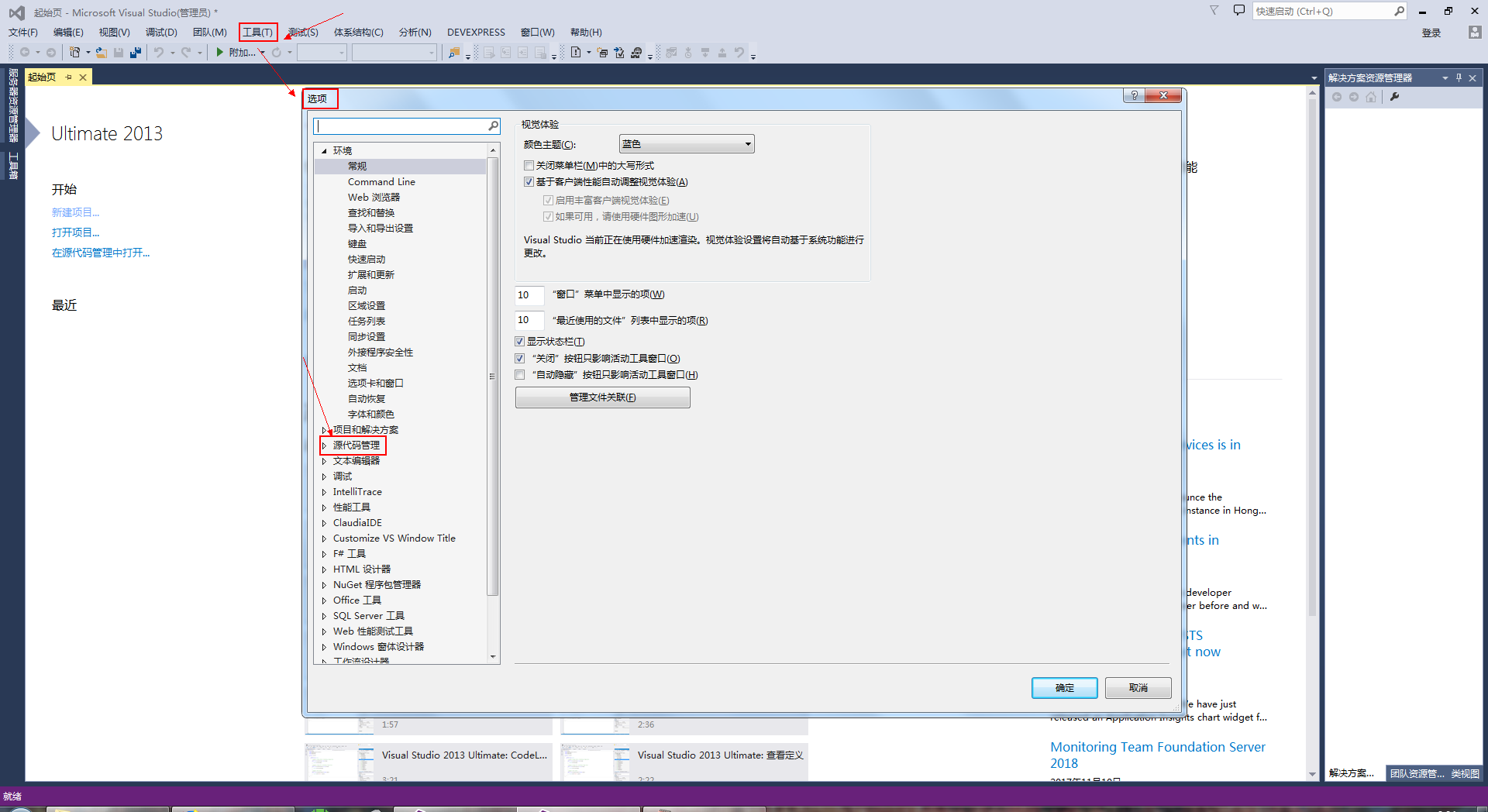
Task: Click the Refresh browser toolbar icon
Action: [x=277, y=53]
